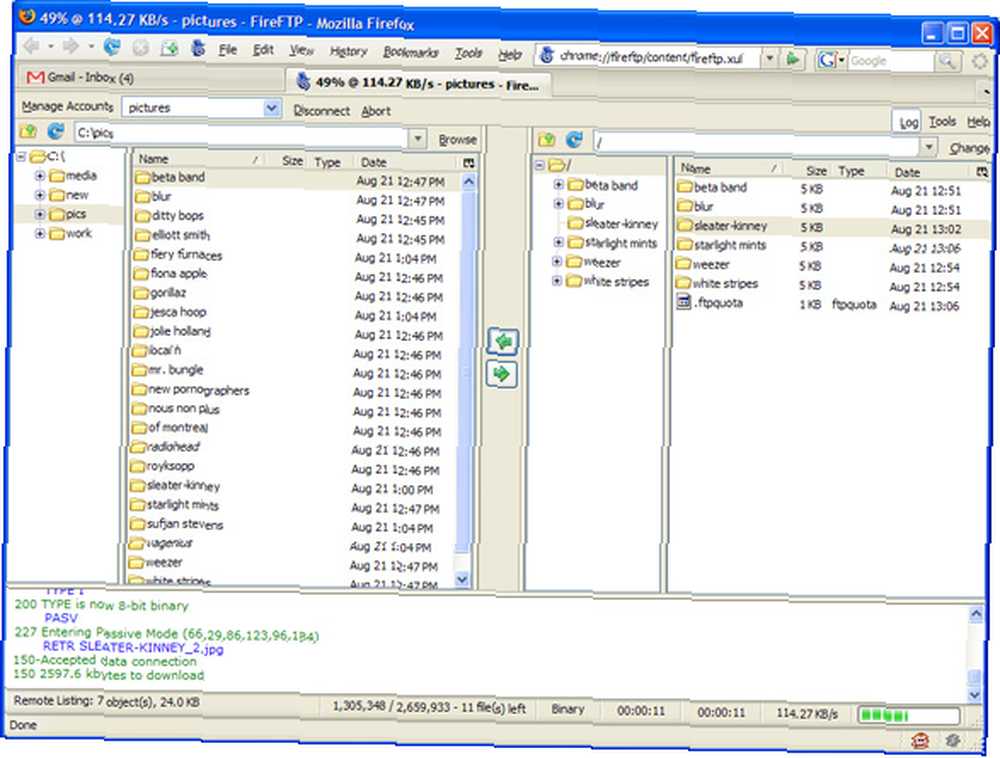Click Browse for the local folder
This screenshot has height=758, width=1000.
(x=457, y=140)
